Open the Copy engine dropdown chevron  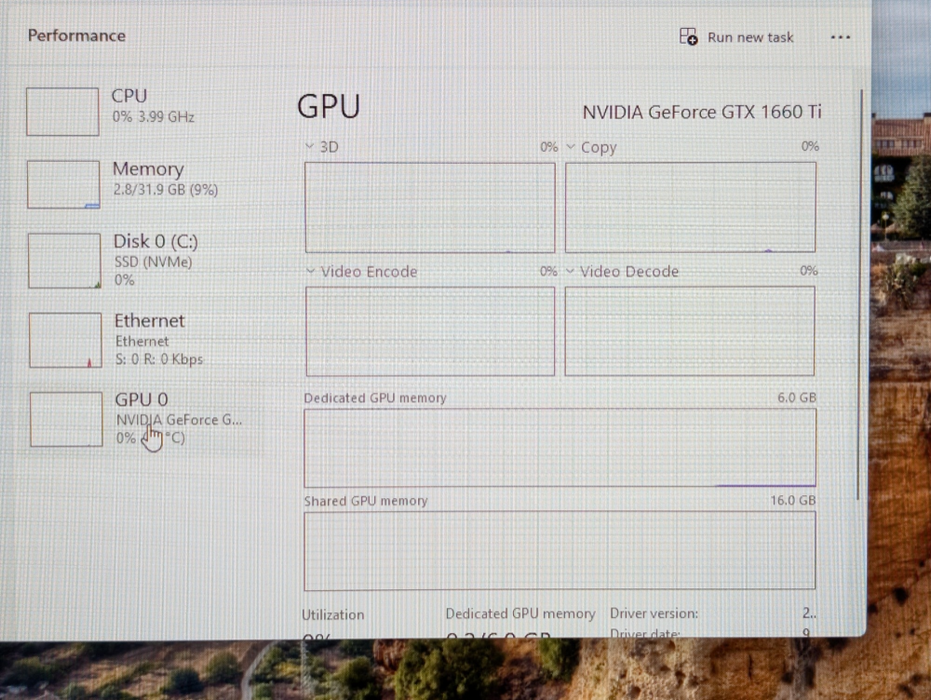(x=571, y=146)
